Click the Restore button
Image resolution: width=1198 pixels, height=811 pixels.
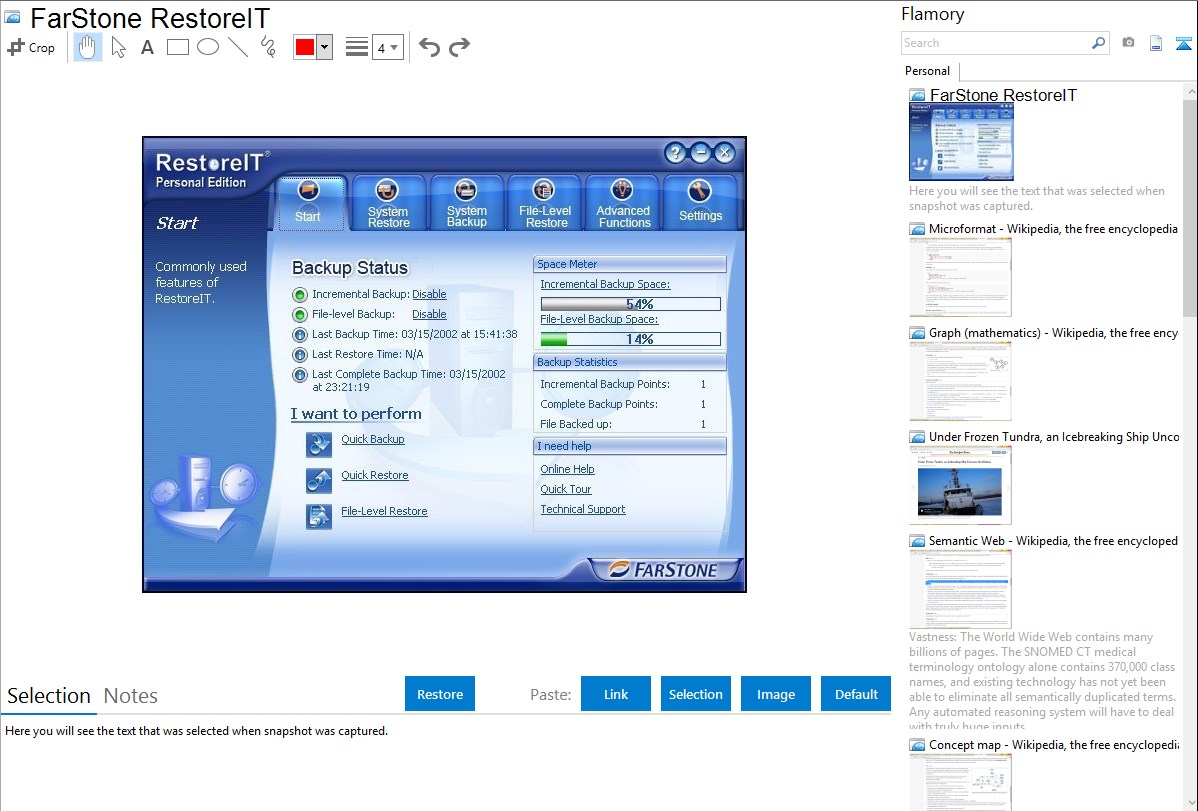click(x=440, y=694)
